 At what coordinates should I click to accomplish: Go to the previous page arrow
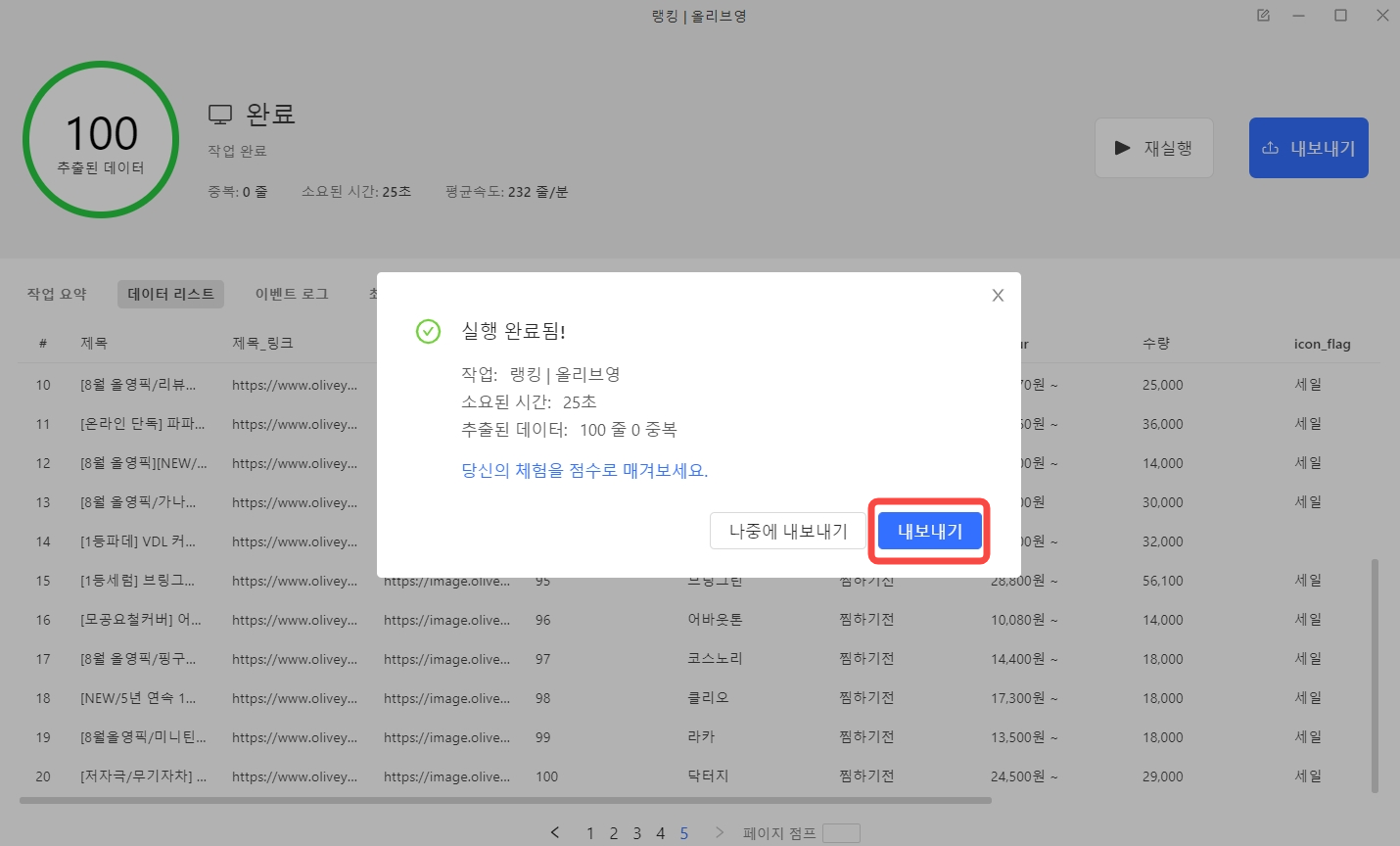(555, 832)
